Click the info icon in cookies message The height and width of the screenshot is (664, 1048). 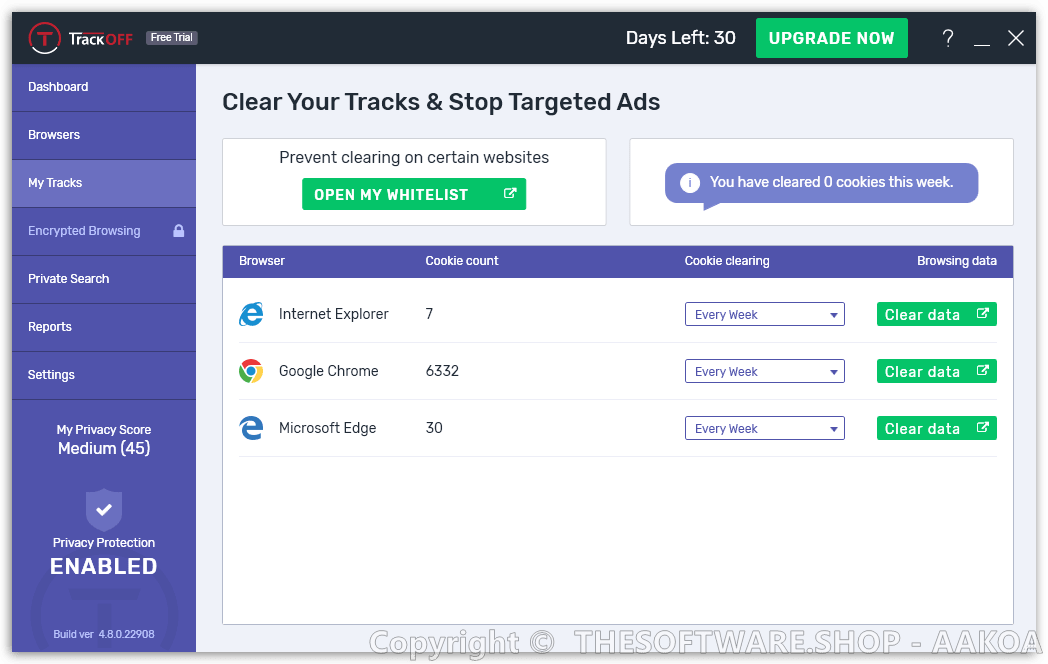point(690,183)
